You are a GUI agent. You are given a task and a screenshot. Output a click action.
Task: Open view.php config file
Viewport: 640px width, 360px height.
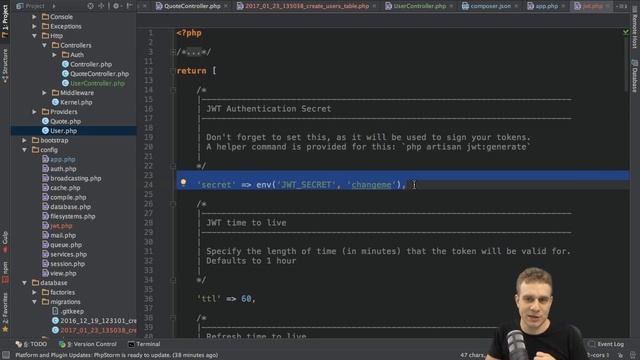tap(59, 273)
